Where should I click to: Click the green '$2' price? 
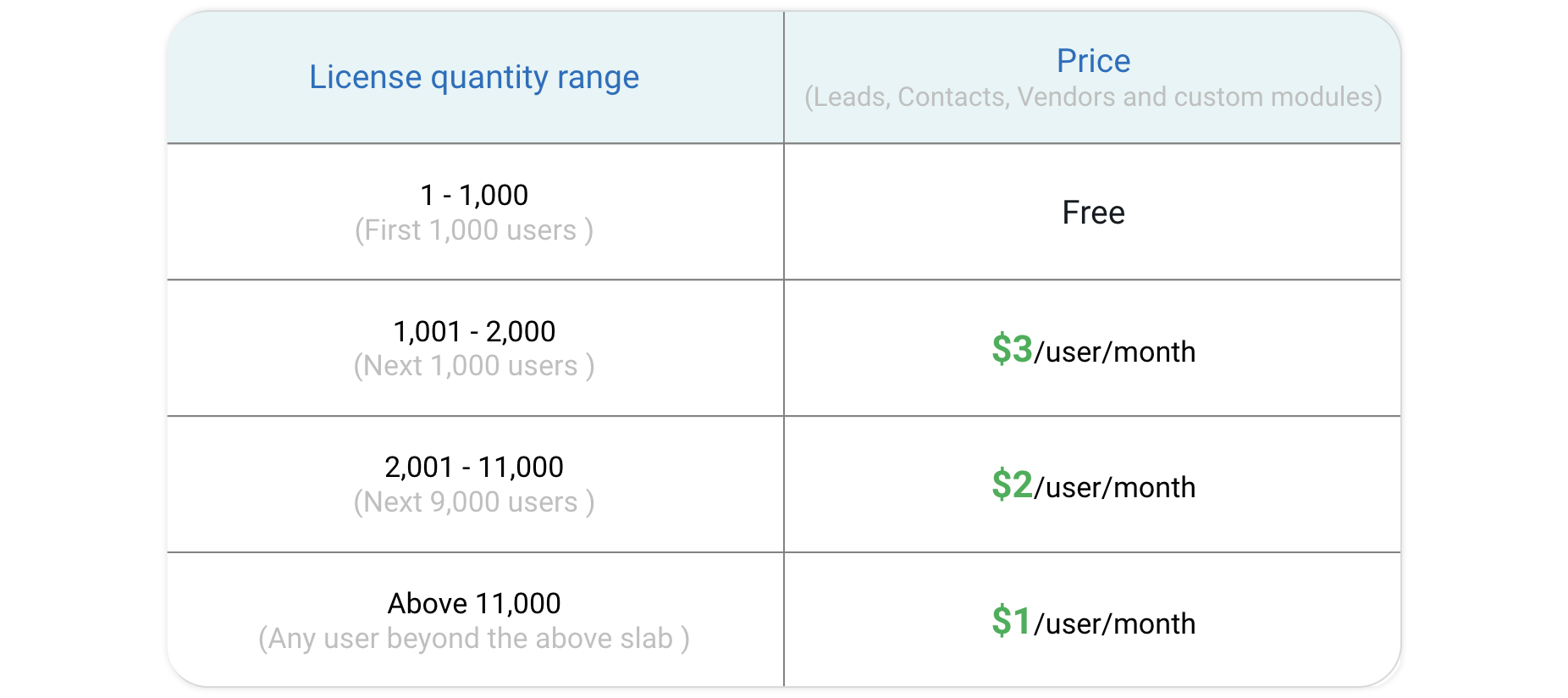point(1012,485)
